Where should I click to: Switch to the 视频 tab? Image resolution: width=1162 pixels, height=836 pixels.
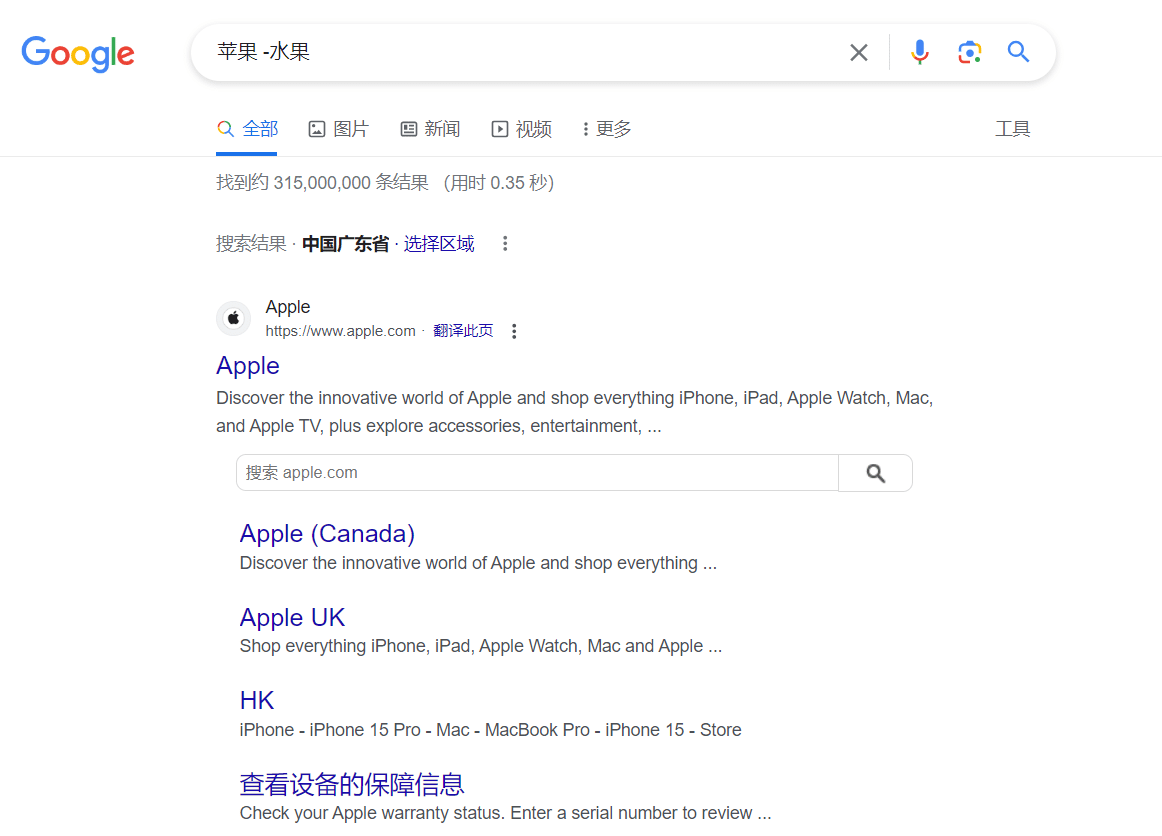pos(522,129)
